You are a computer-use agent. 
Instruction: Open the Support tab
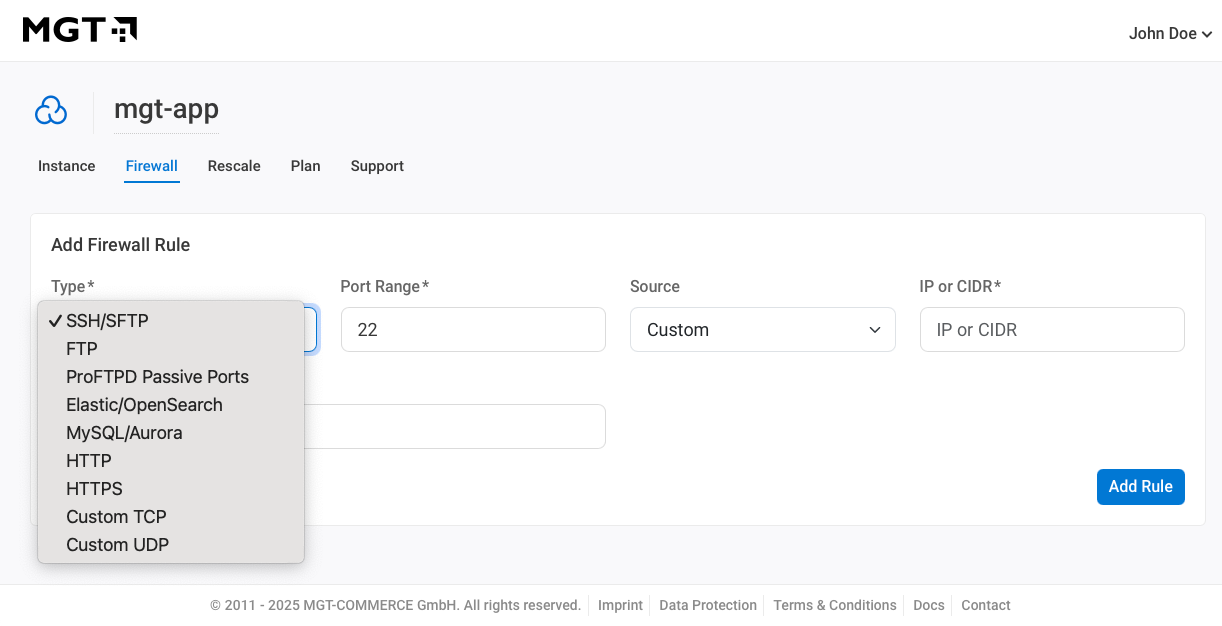coord(377,166)
